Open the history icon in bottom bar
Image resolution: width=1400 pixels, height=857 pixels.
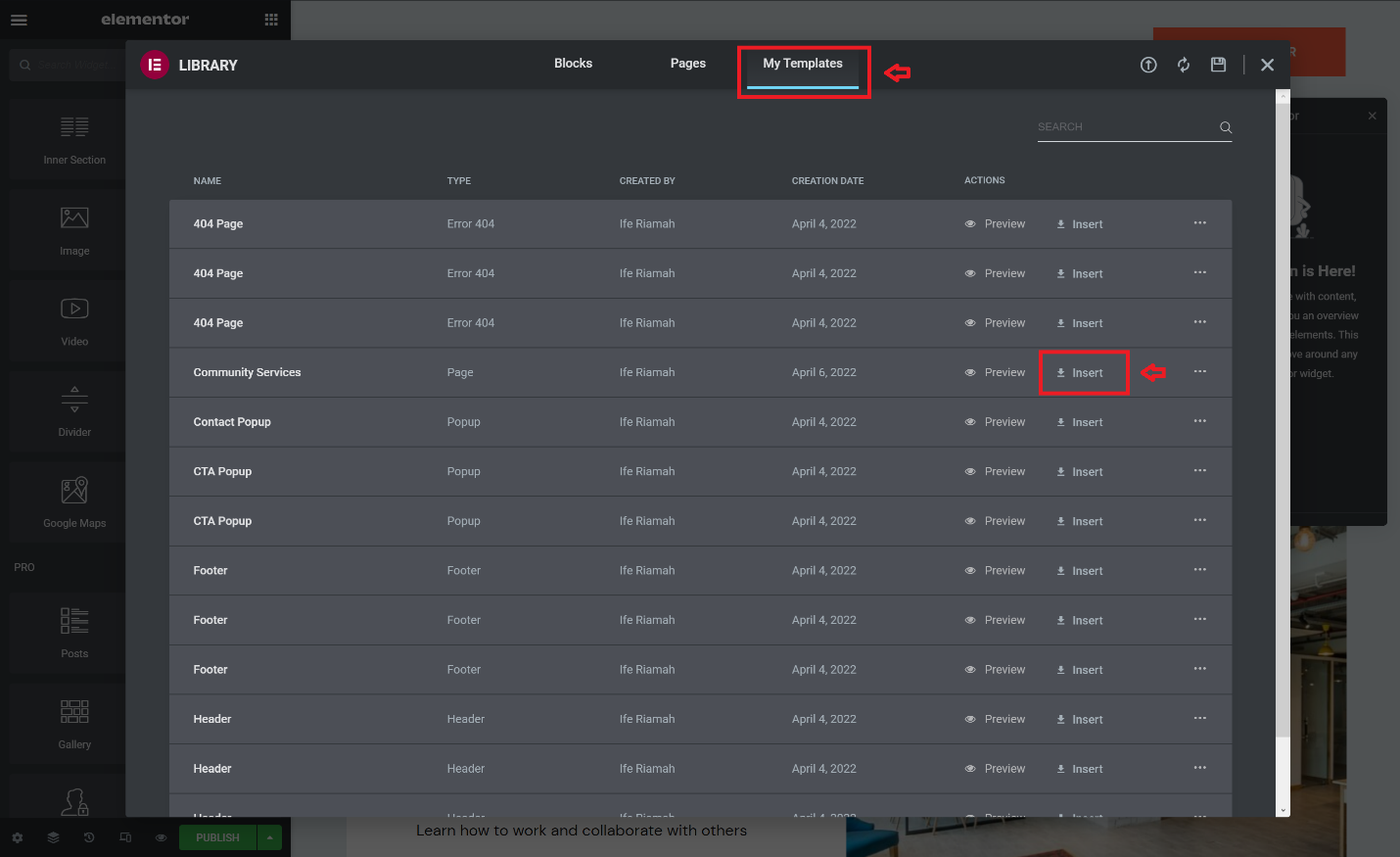tap(89, 837)
